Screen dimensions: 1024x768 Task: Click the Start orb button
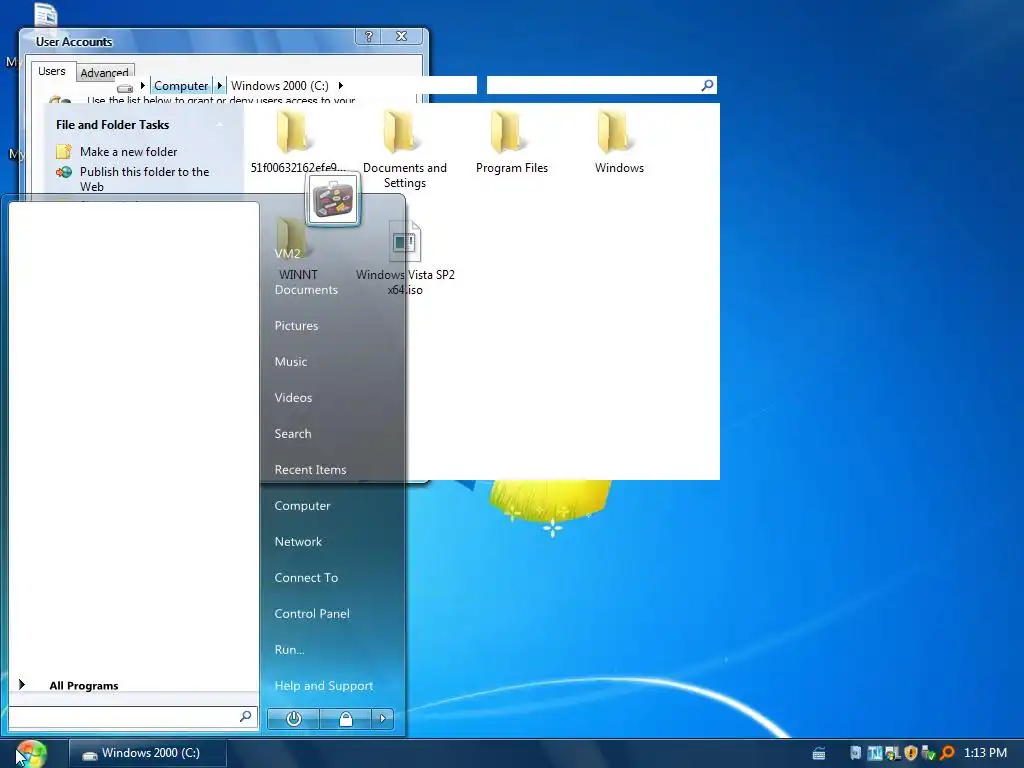31,753
